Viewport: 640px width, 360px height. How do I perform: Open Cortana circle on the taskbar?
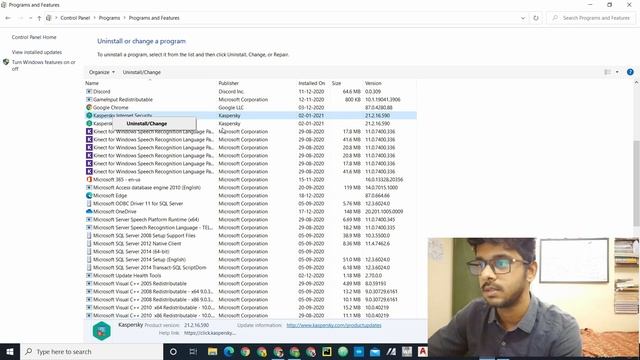[x=173, y=351]
